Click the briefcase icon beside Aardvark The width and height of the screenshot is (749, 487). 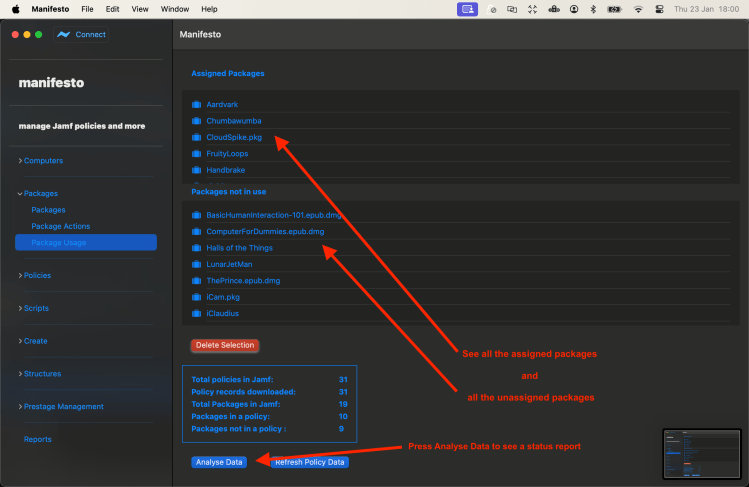[x=196, y=104]
